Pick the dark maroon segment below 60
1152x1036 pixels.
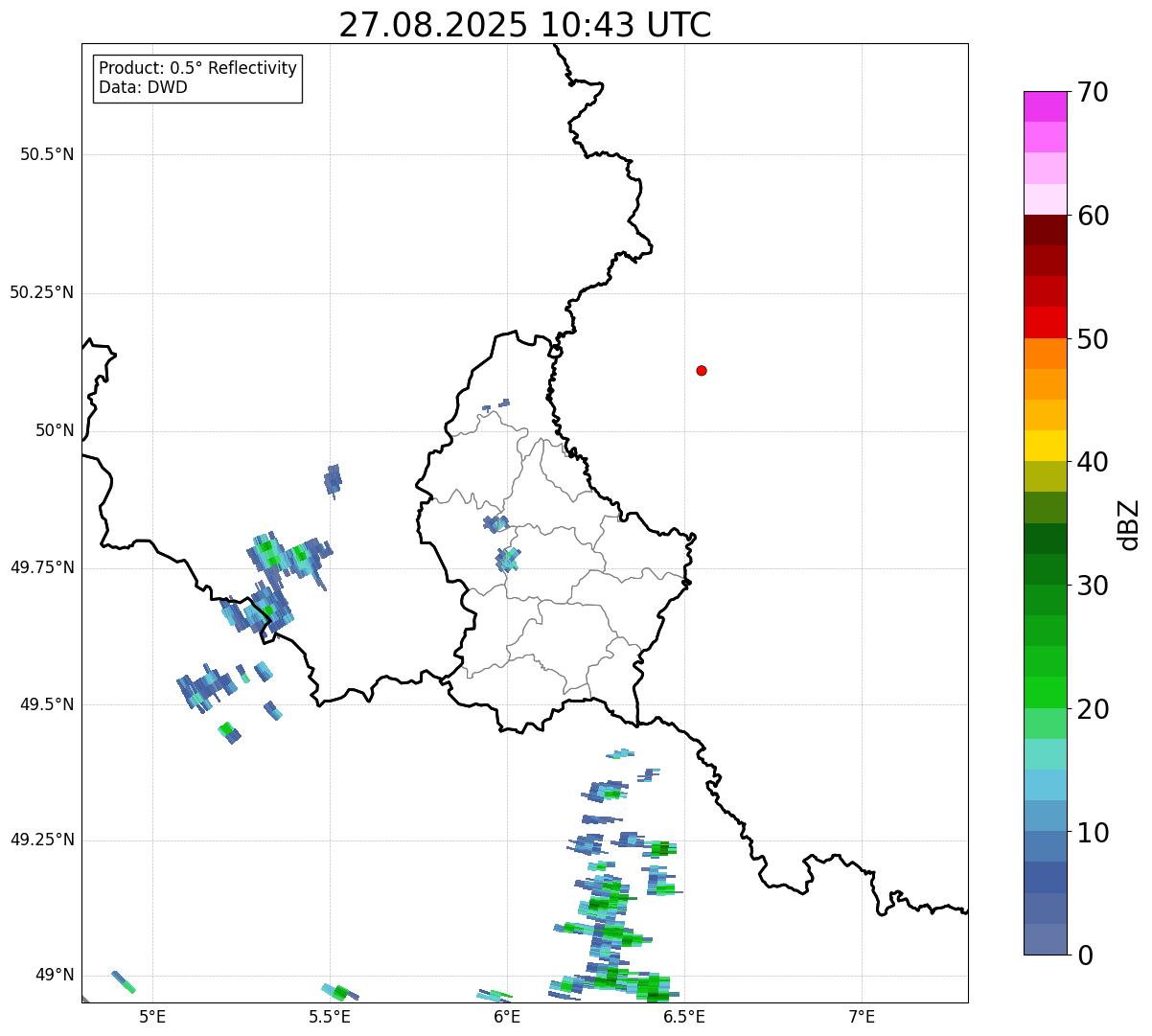click(1045, 230)
